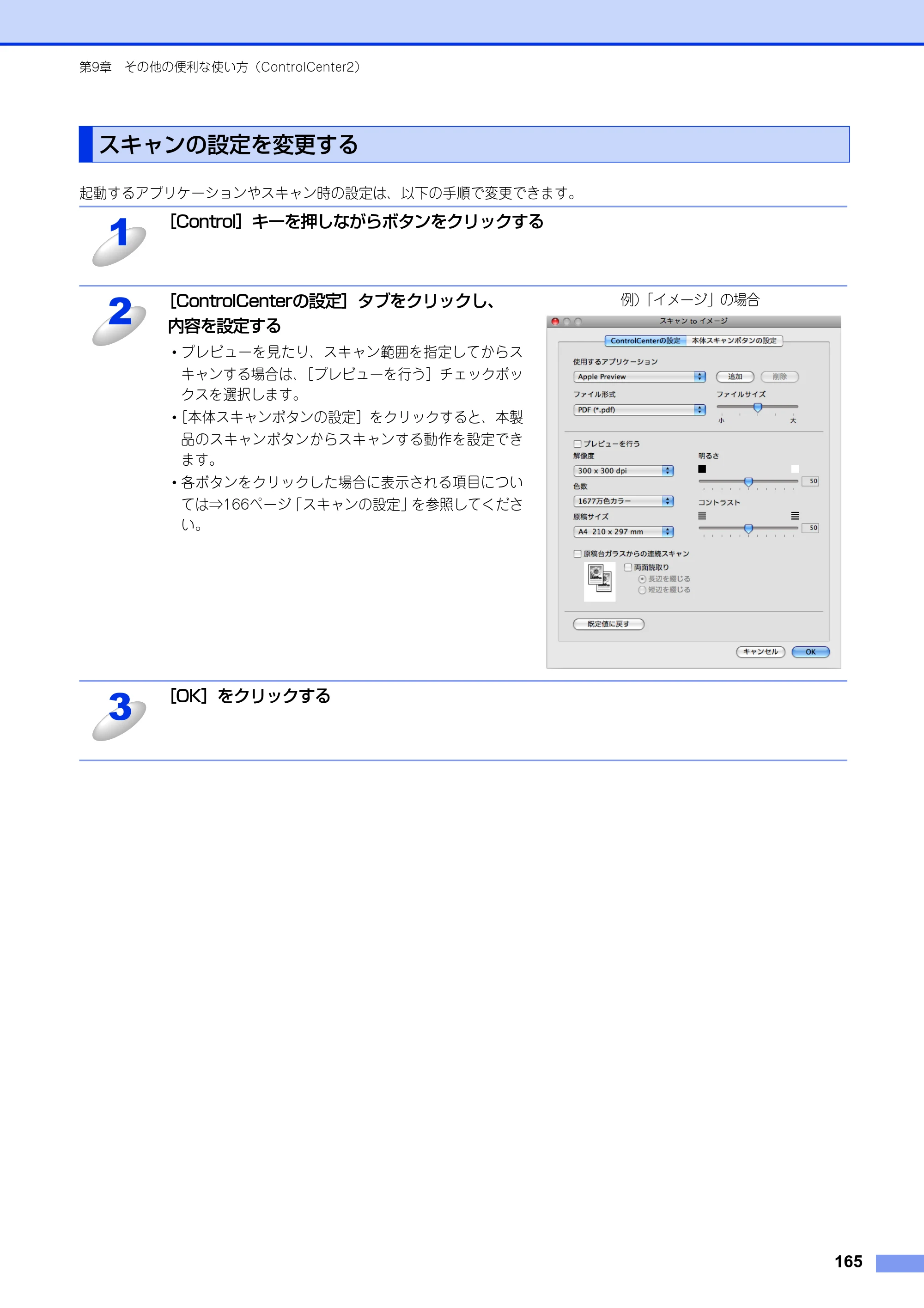Screen dimensions: 924x1308
Task: Open the 300 x 300 dpi resolution dropdown
Action: click(623, 470)
